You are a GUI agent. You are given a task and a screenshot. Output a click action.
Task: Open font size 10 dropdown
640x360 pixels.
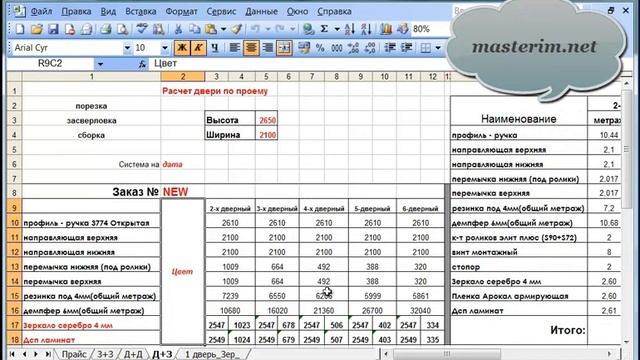tap(165, 48)
